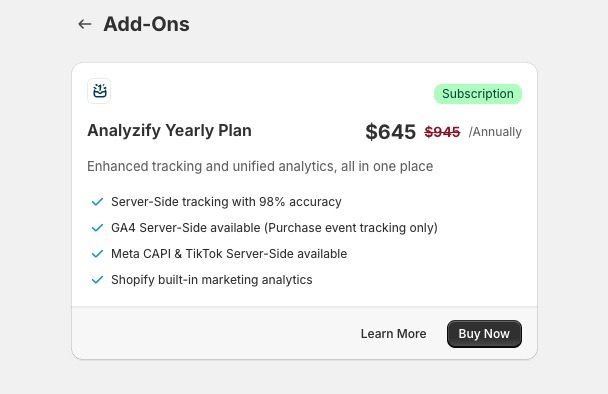Click checkmark beside Server-Side tracking accuracy
Screen dimensions: 608x394
click(97, 202)
